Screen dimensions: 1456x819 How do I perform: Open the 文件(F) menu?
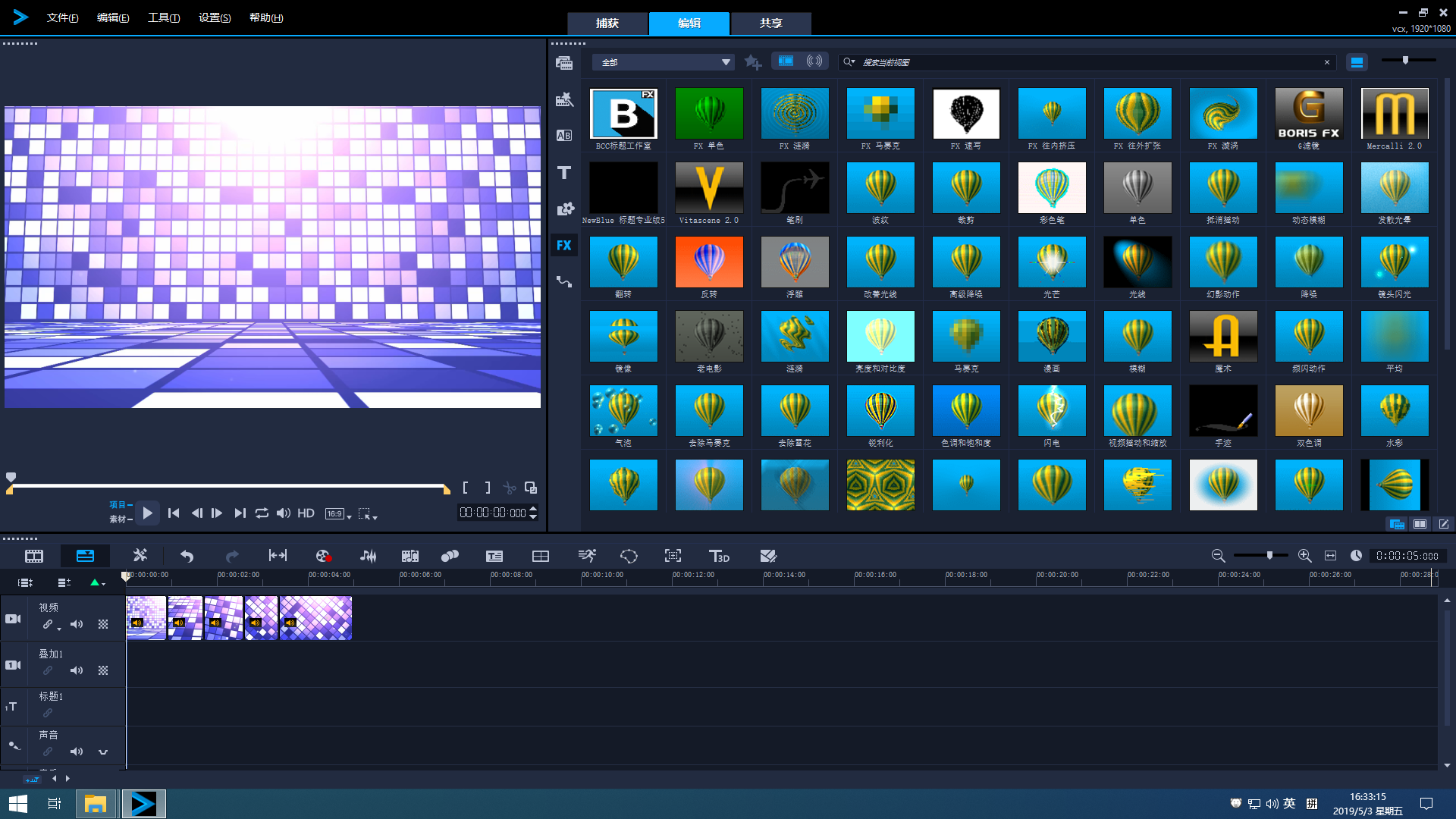(62, 17)
